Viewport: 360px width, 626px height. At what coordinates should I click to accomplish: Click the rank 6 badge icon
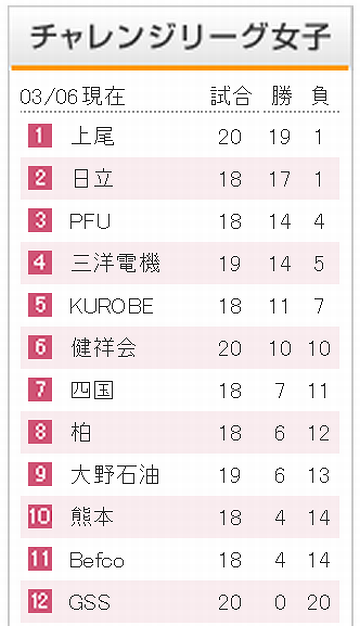pyautogui.click(x=40, y=348)
